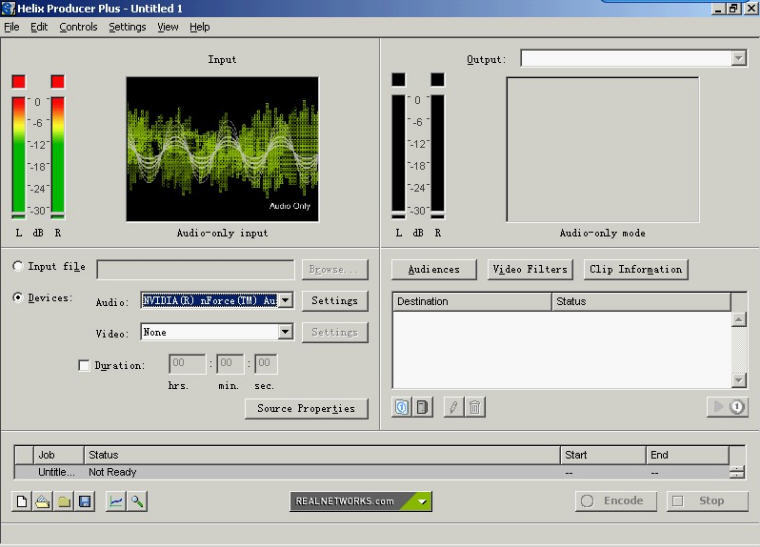This screenshot has width=760, height=547.
Task: Expand the Video device dropdown
Action: 285,332
